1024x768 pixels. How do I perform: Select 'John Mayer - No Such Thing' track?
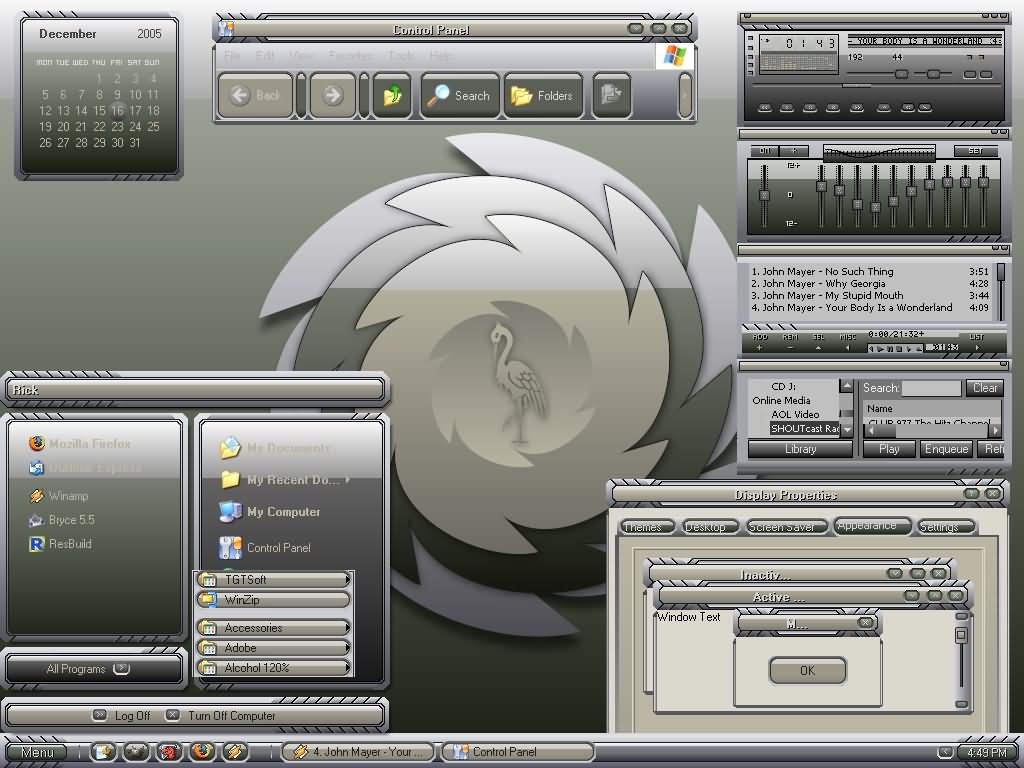(x=870, y=271)
